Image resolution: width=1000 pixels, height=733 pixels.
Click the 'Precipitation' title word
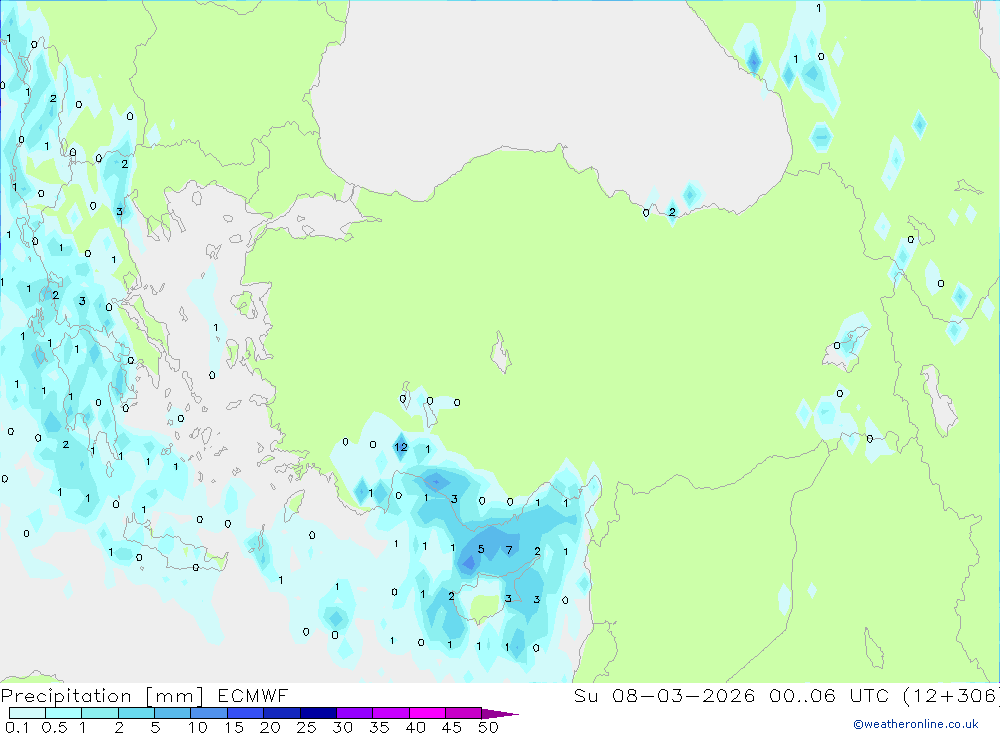[x=66, y=695]
